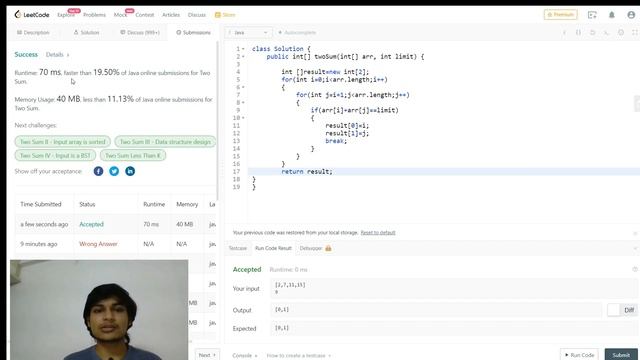The image size is (640, 360).
Task: Click the Runtime column header
Action: point(154,204)
